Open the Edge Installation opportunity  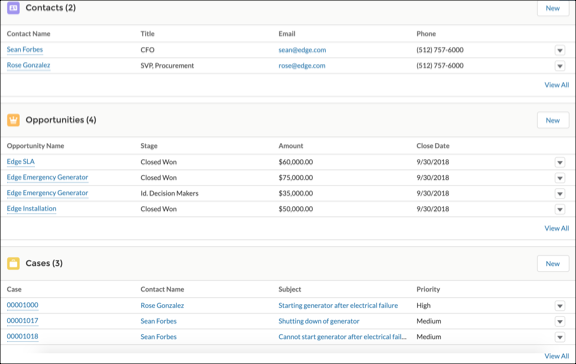tap(31, 209)
